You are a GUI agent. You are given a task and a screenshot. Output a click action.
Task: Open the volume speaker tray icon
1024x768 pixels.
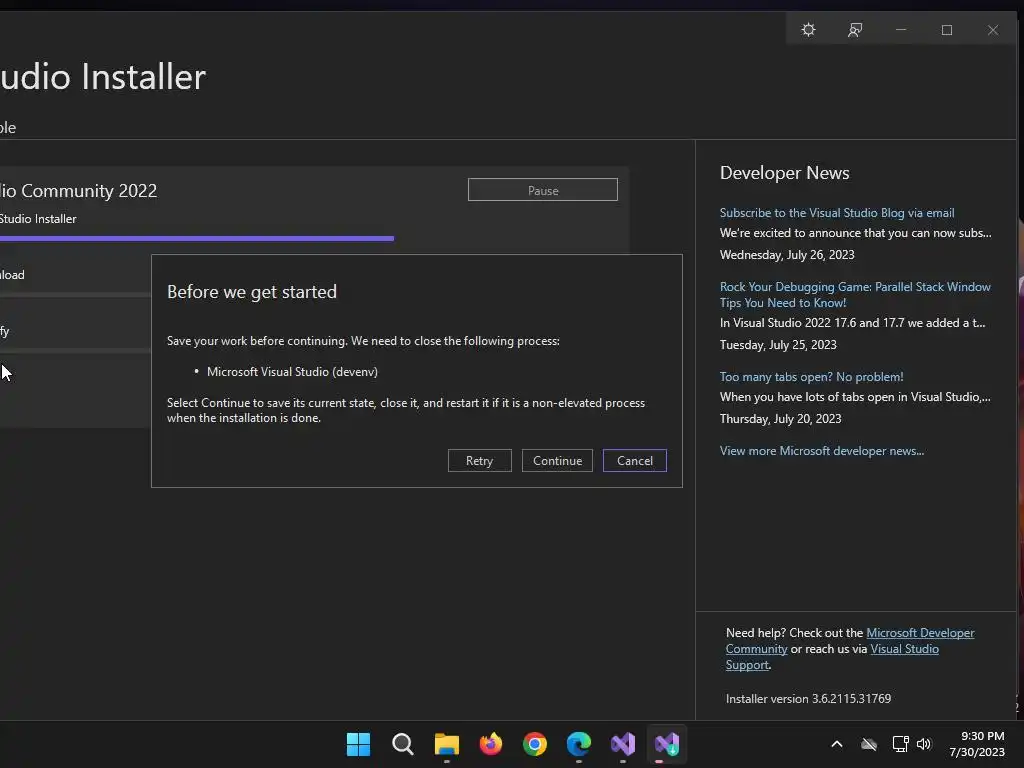(x=924, y=744)
